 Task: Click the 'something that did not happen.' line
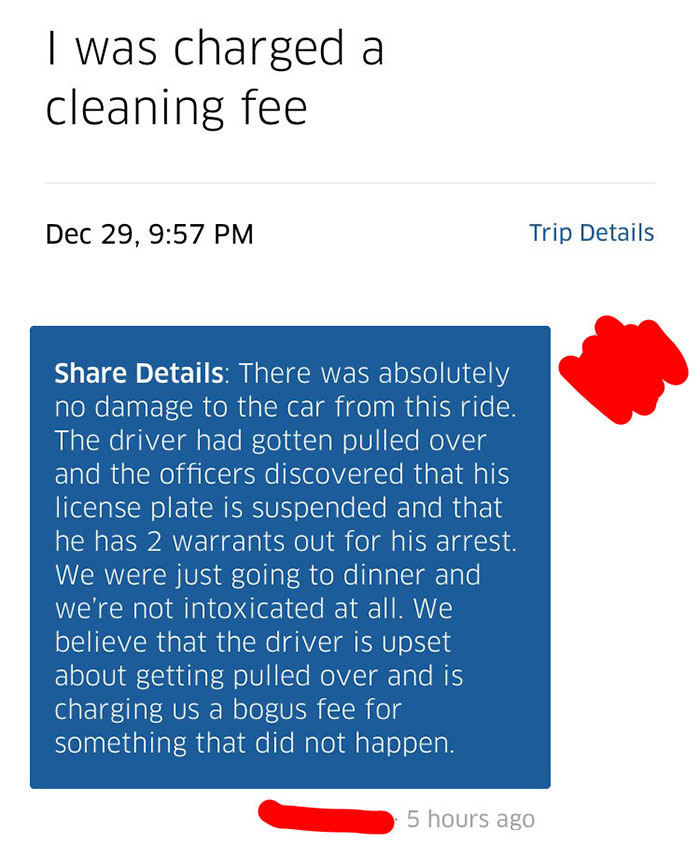(x=254, y=744)
